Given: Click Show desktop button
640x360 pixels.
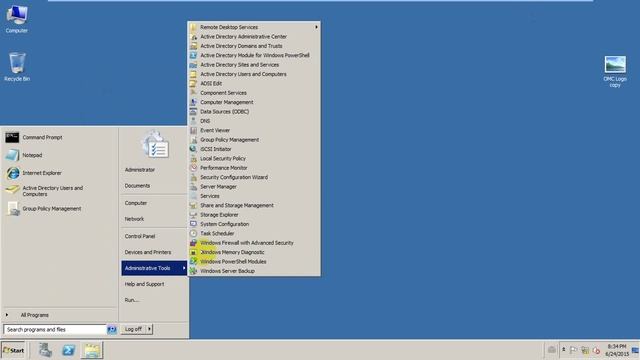Looking at the screenshot, I should 636,350.
